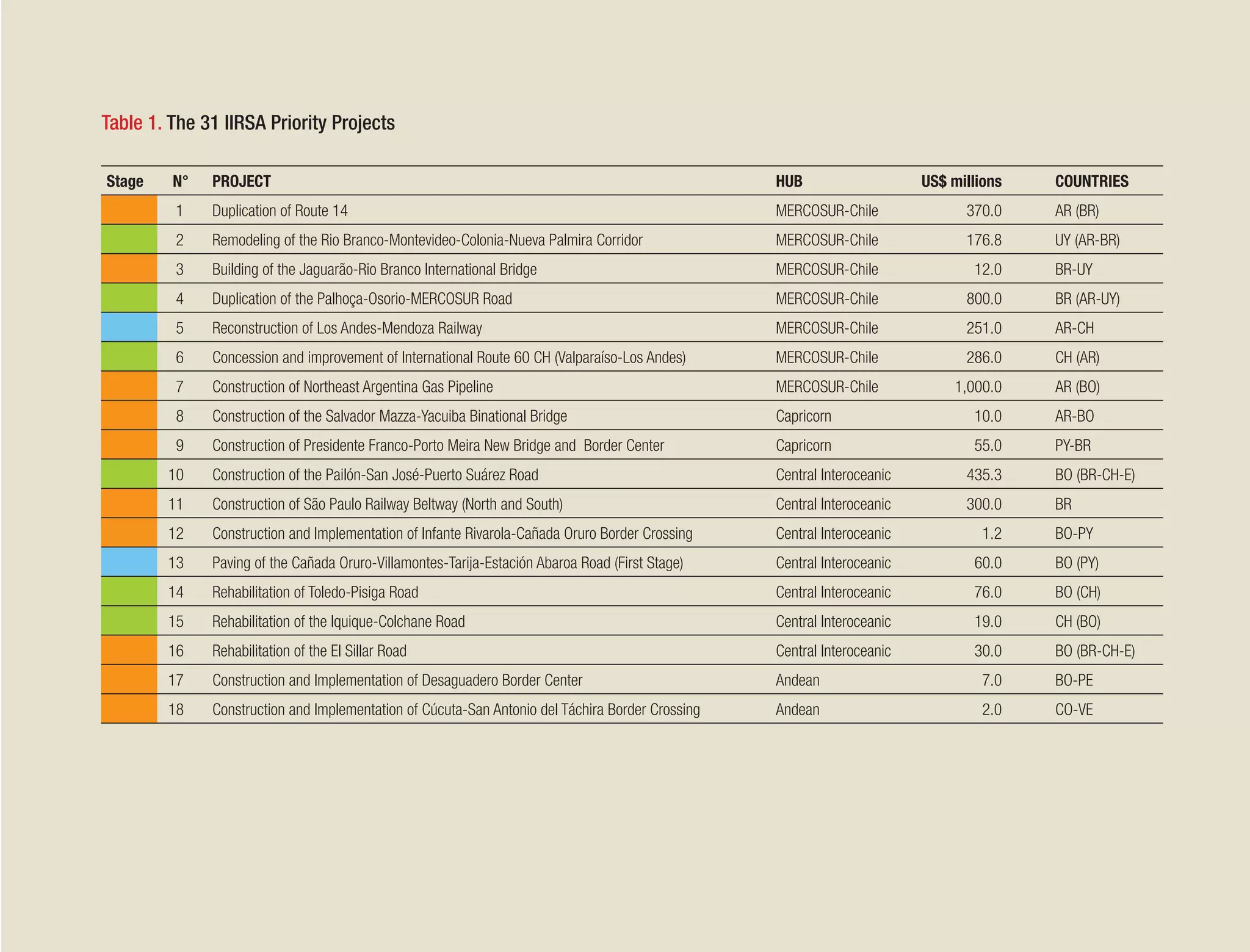Screen dimensions: 1250x952
Task: Select Reconstruction of Los Andes-Mendoza Railway text
Action: click(x=347, y=328)
